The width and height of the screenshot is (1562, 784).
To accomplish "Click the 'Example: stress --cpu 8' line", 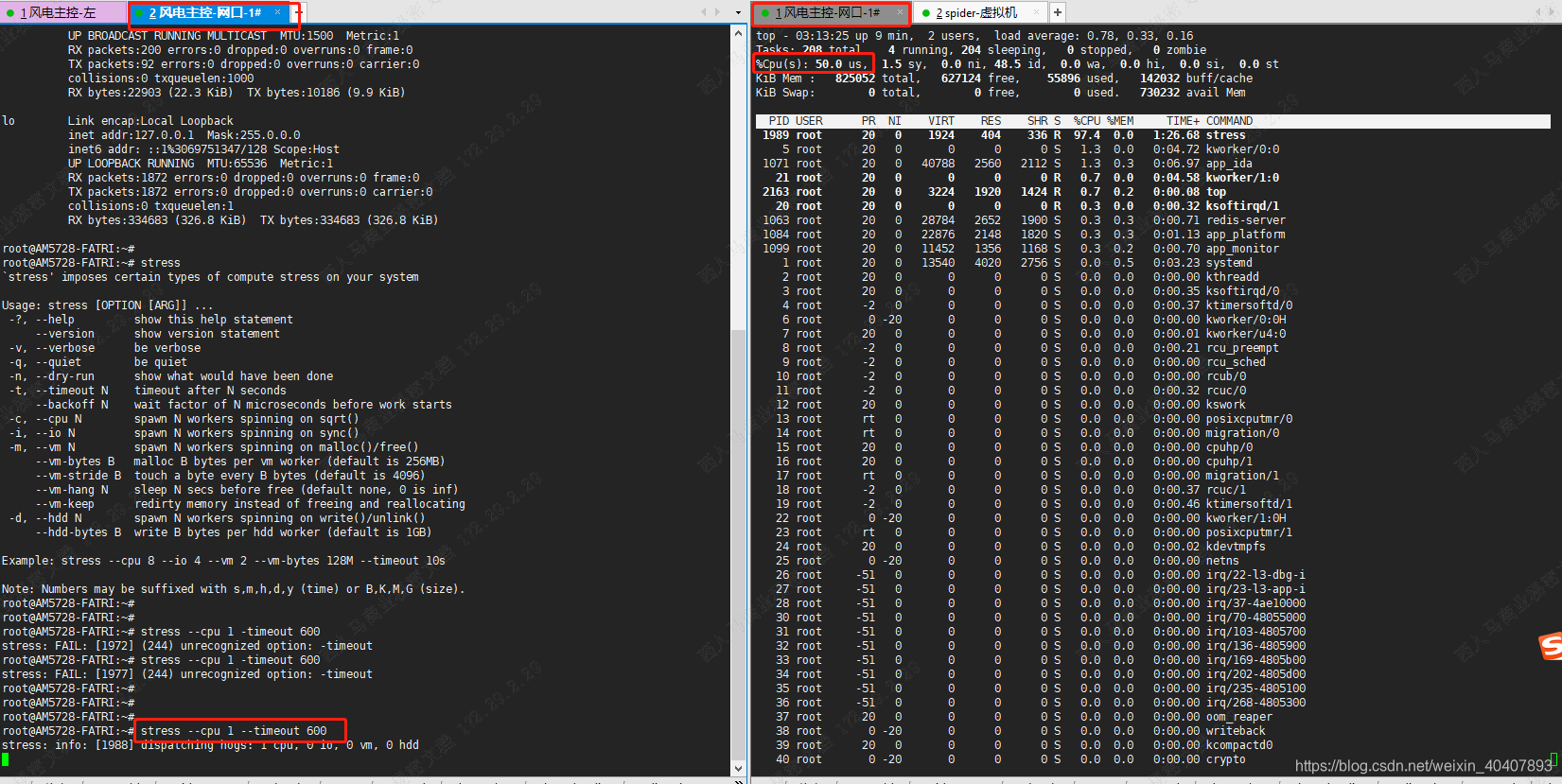I will pyautogui.click(x=223, y=561).
